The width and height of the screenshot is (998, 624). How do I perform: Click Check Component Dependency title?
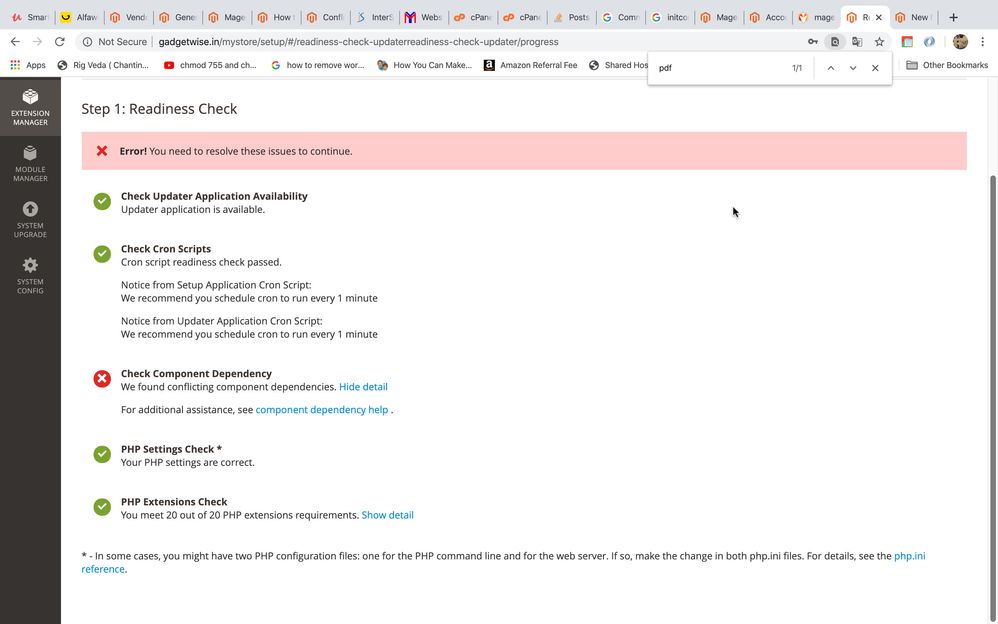(x=196, y=373)
